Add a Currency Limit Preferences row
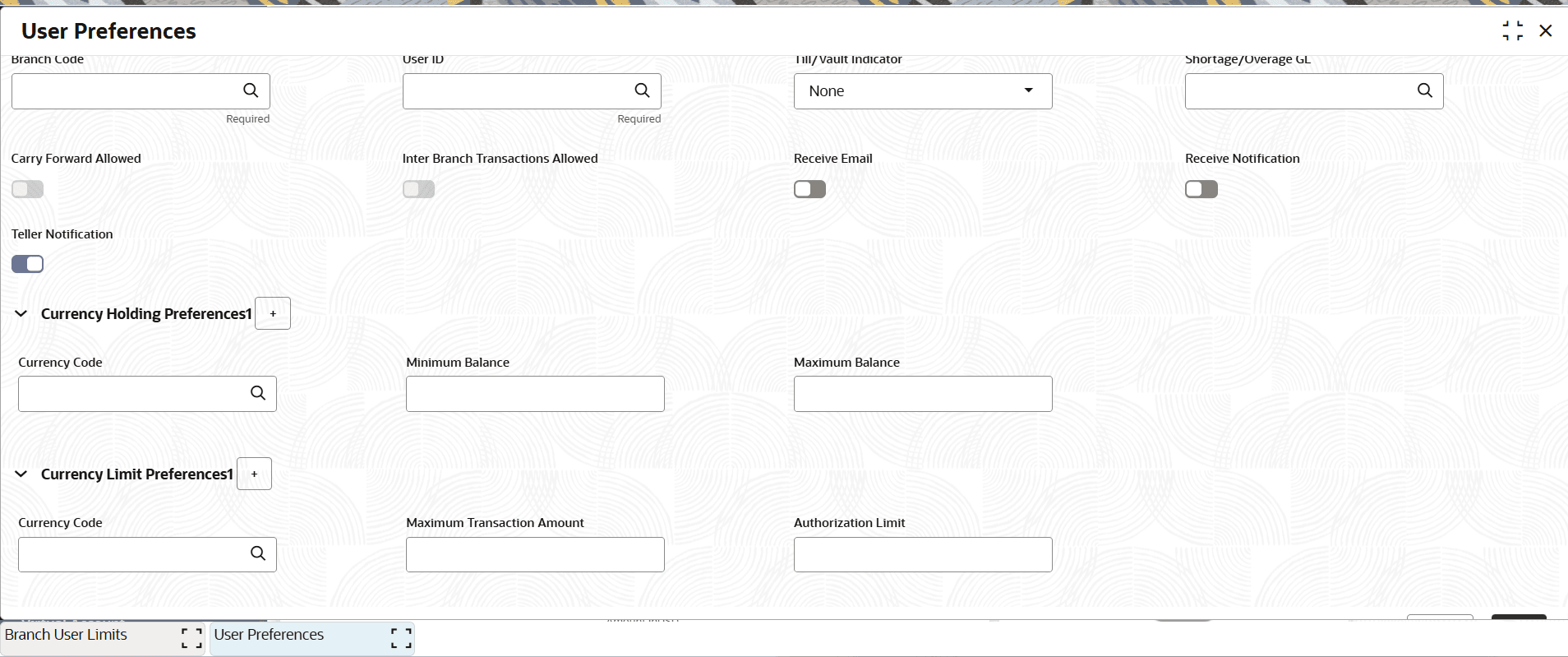Image resolution: width=1568 pixels, height=657 pixels. 254,474
